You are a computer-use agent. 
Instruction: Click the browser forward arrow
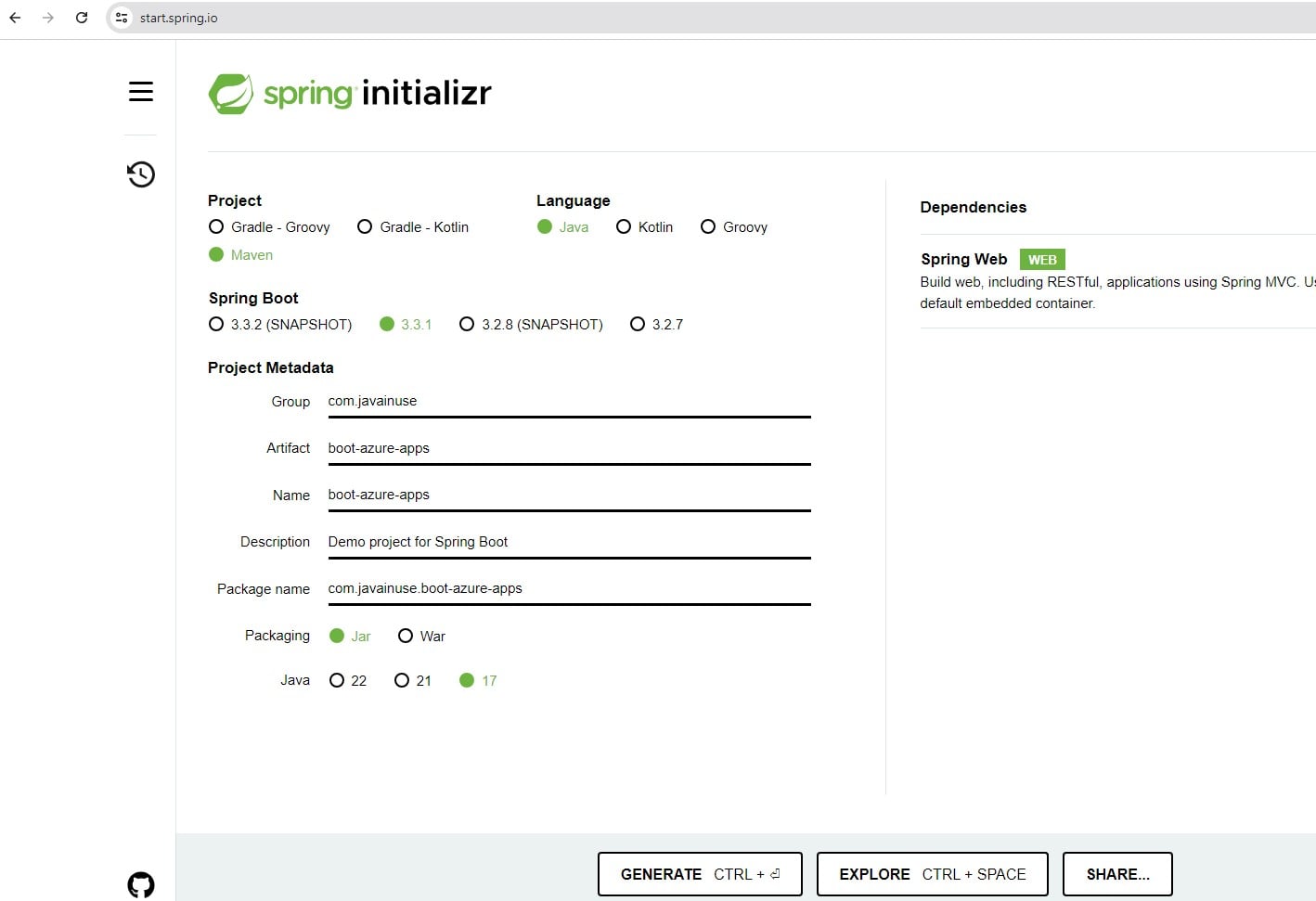tap(48, 18)
